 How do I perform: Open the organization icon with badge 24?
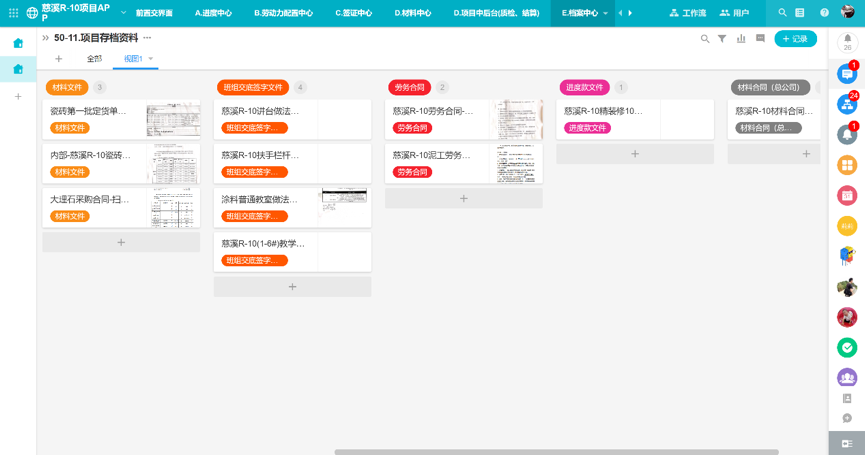coord(847,104)
